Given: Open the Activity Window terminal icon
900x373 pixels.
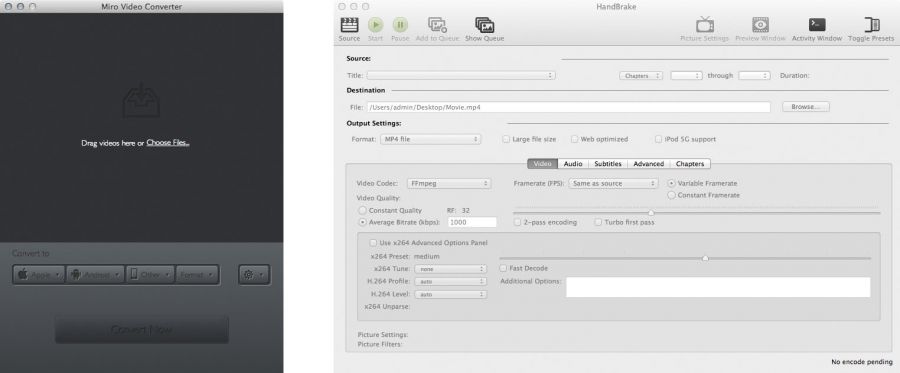Looking at the screenshot, I should tap(817, 25).
